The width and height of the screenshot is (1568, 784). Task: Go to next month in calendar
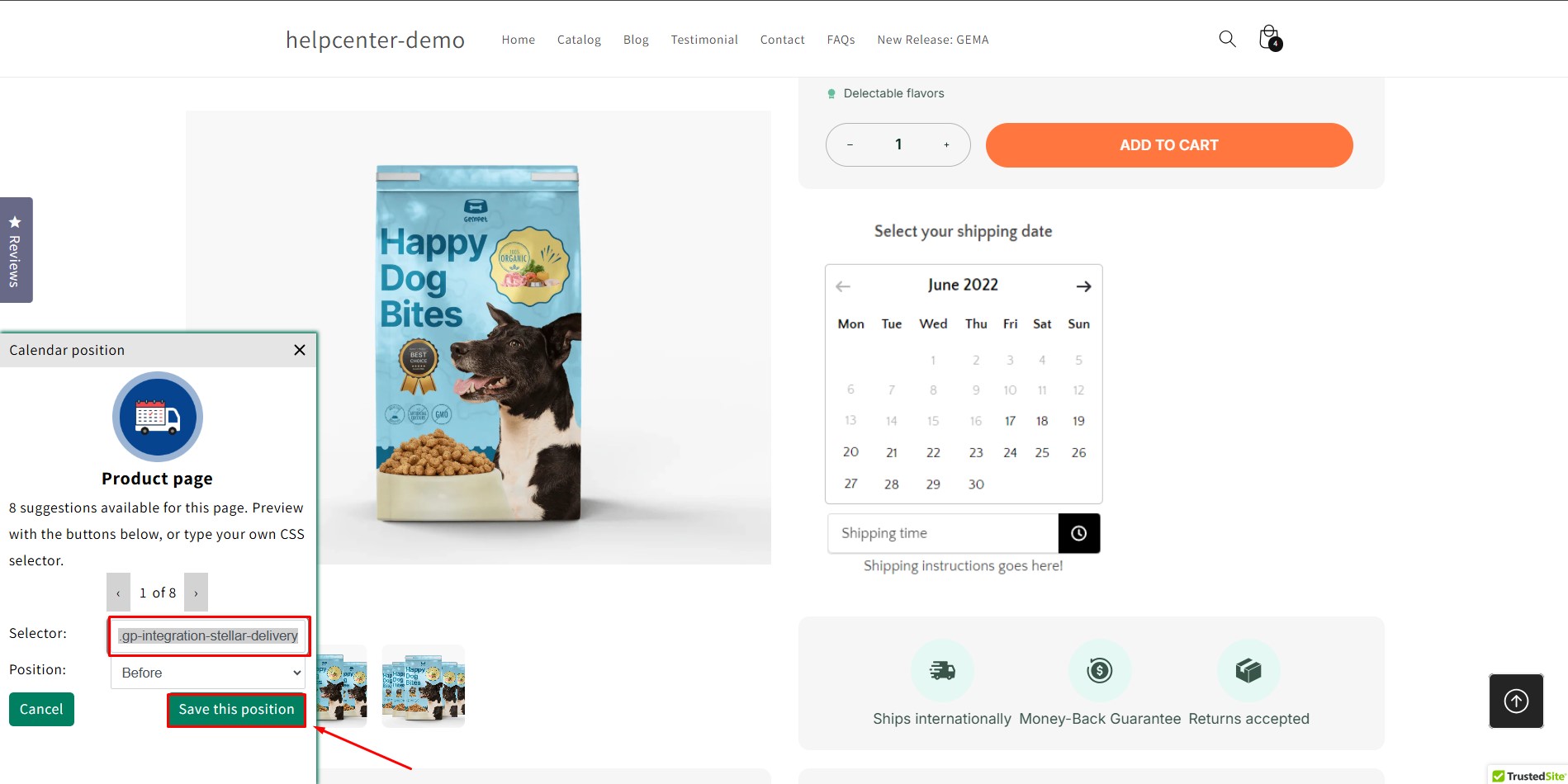tap(1083, 286)
